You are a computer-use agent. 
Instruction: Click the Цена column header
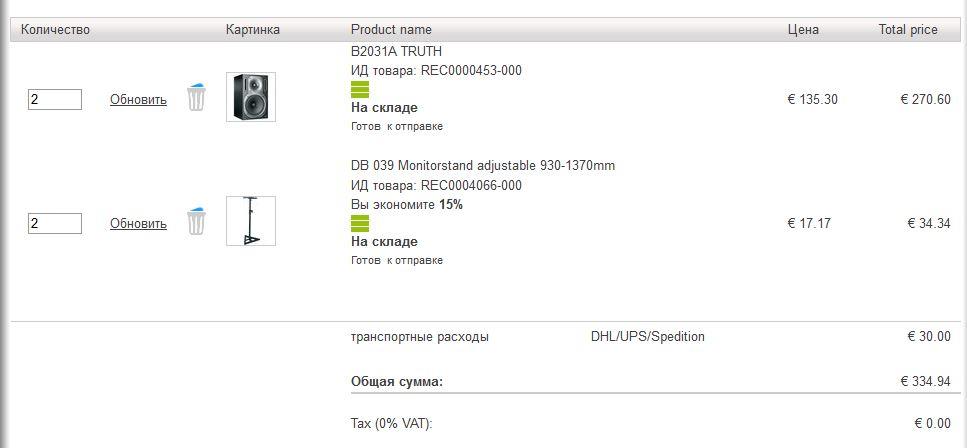pyautogui.click(x=803, y=30)
